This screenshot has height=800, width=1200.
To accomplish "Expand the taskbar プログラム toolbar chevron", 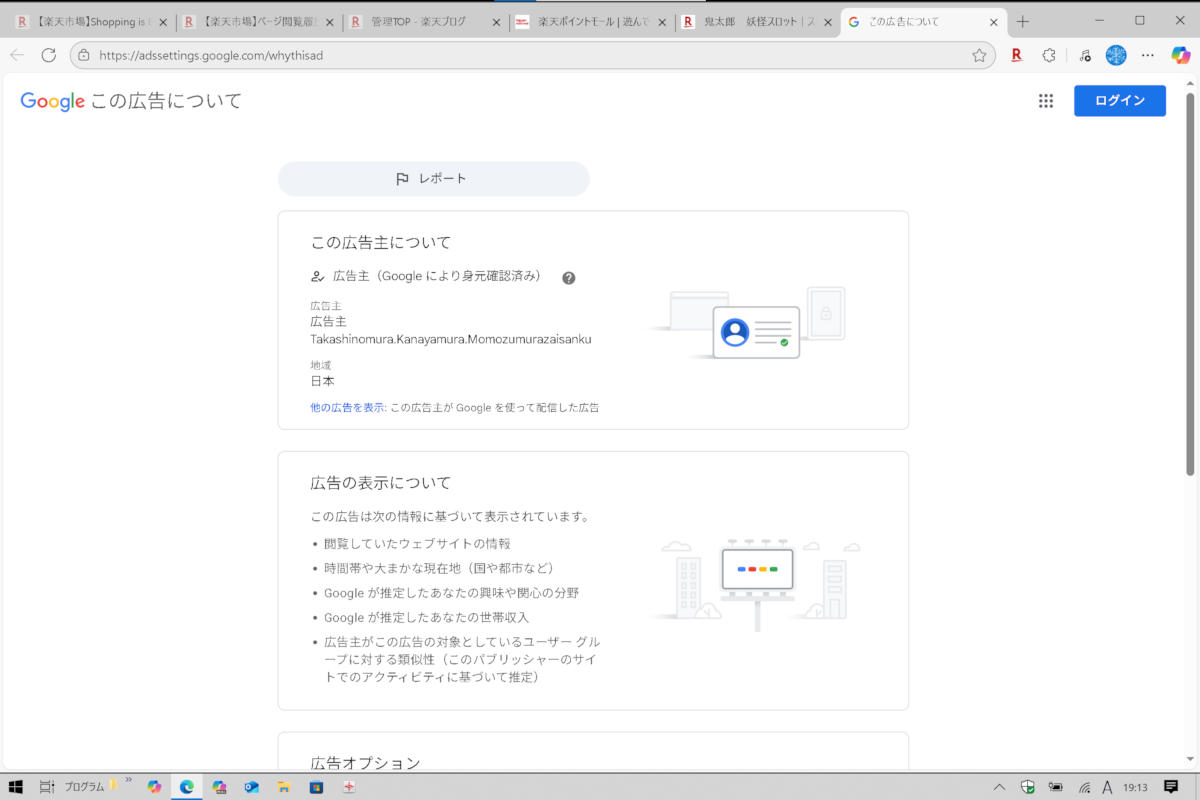I will (x=128, y=781).
